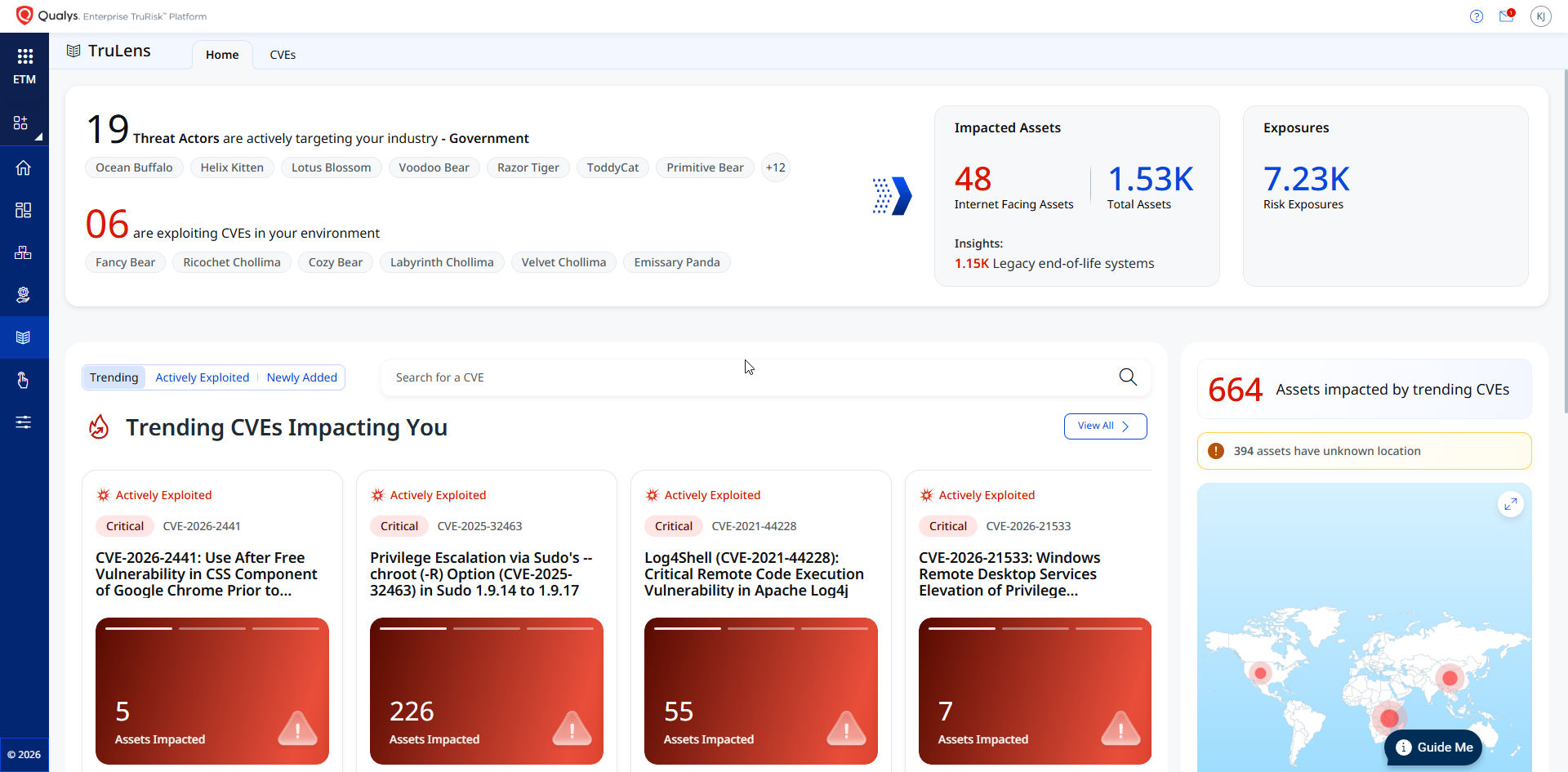Click the search magnifier icon
Image resolution: width=1568 pixels, height=772 pixels.
click(1127, 377)
